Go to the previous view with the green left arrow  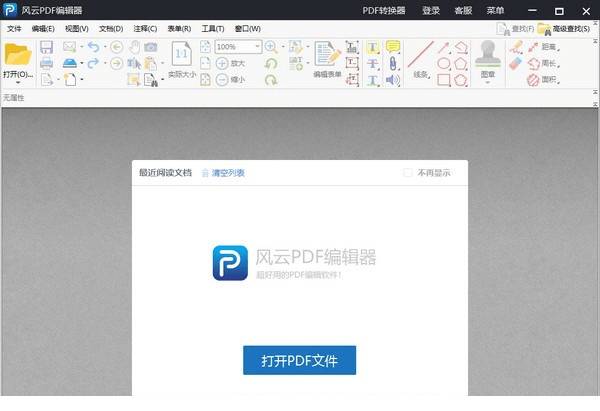pos(117,47)
